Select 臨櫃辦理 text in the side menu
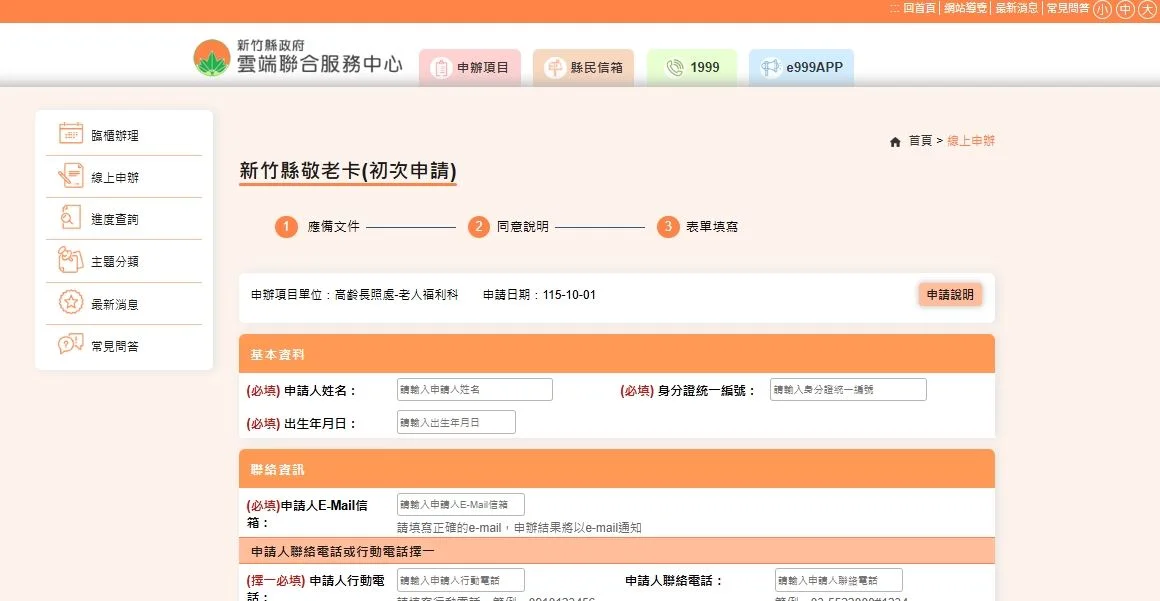This screenshot has height=601, width=1160. [115, 135]
